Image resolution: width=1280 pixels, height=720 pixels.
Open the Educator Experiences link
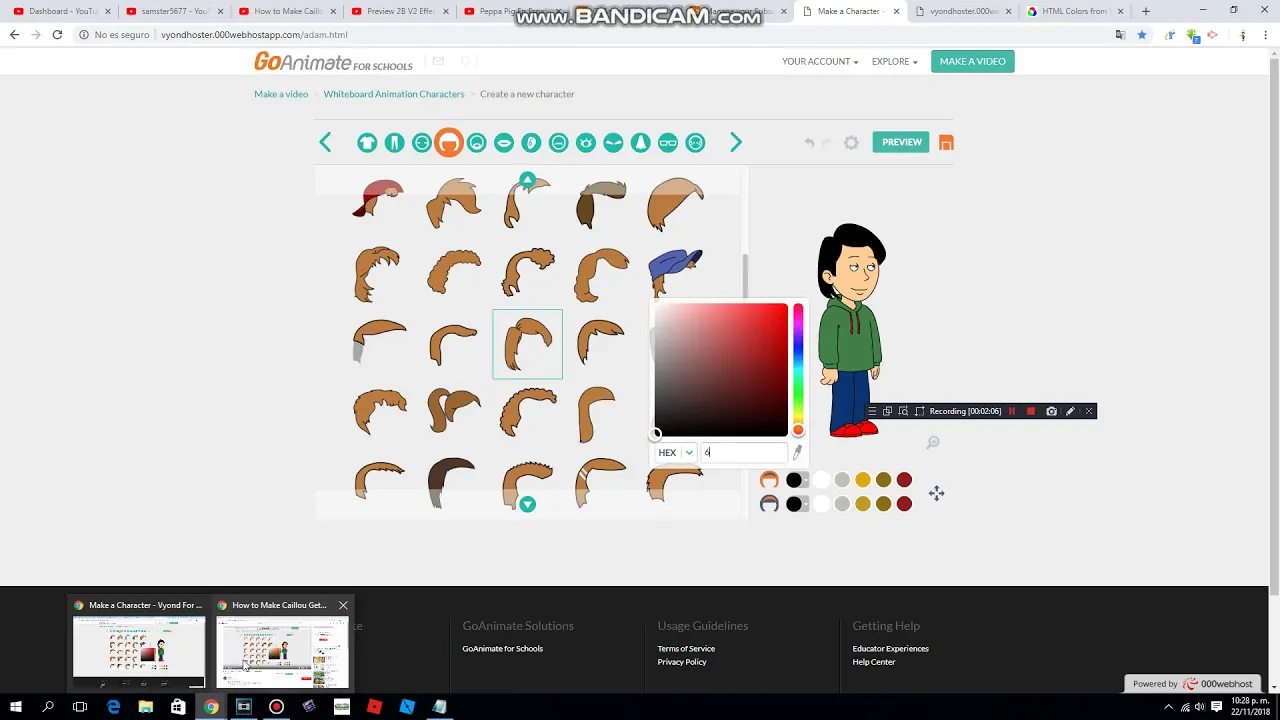890,649
